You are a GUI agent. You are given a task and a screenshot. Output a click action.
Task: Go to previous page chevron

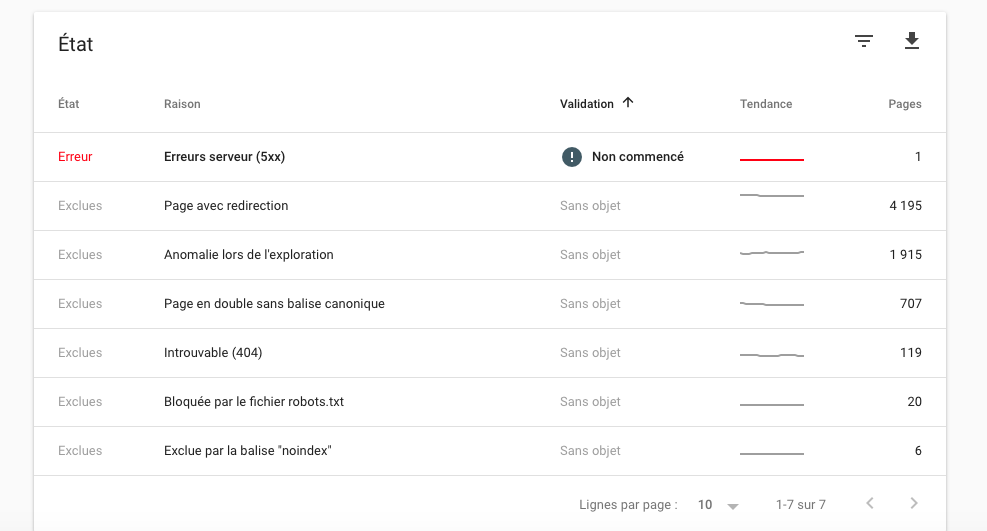[870, 503]
